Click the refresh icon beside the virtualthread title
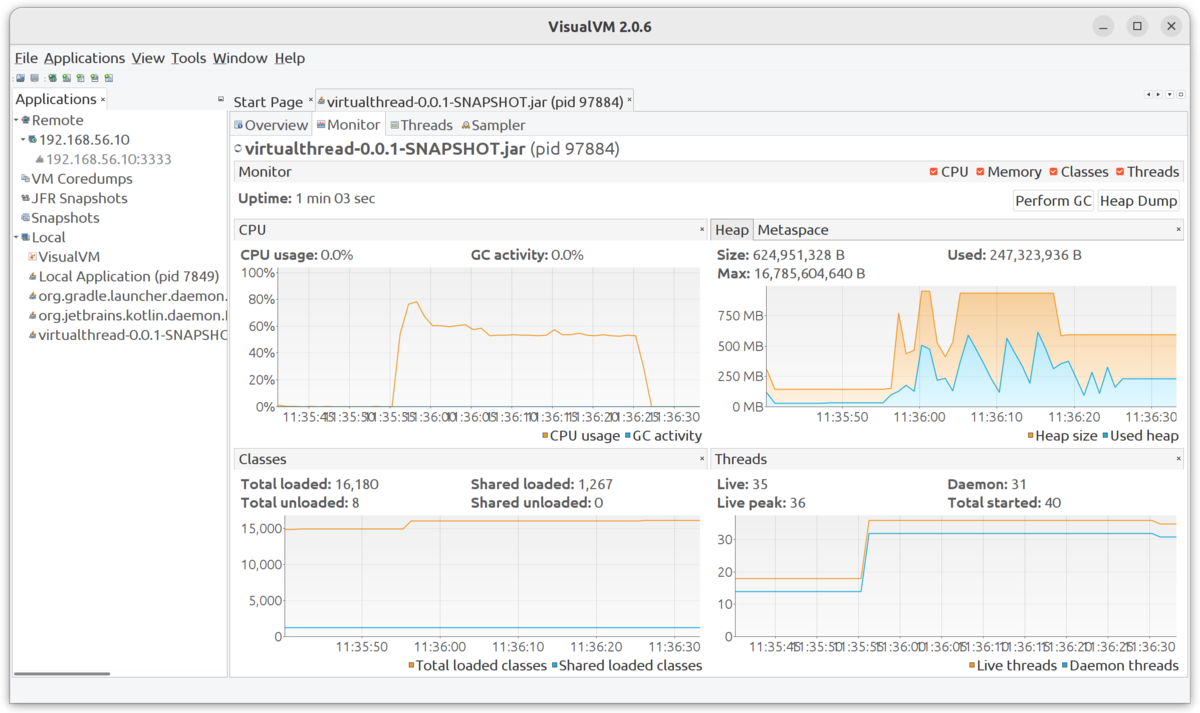 [237, 148]
